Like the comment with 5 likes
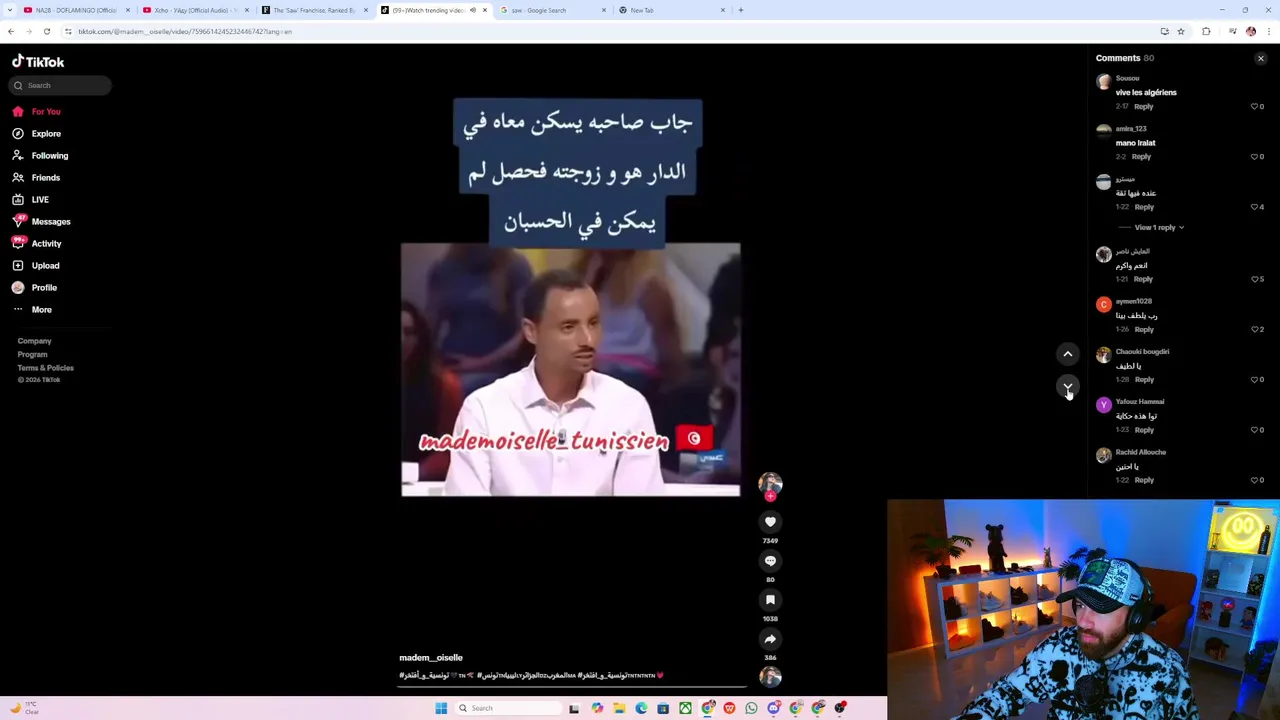 point(1255,279)
